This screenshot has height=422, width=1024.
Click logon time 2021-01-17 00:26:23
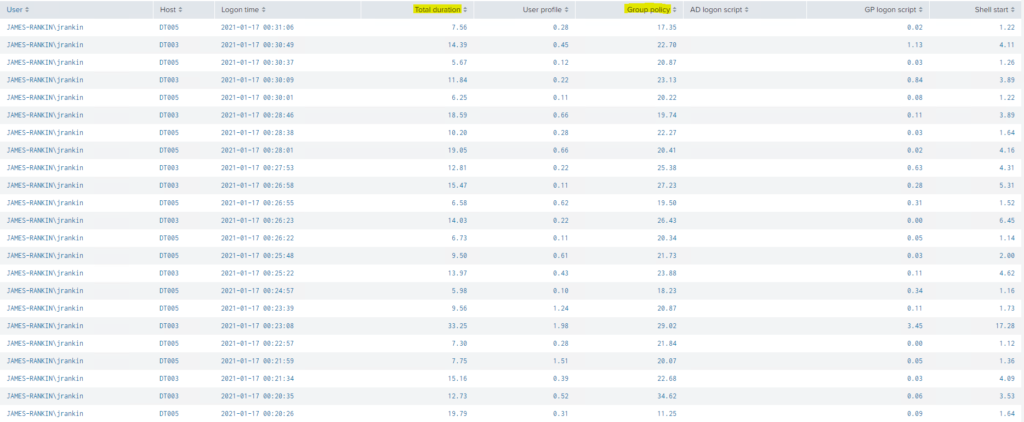pyautogui.click(x=257, y=220)
